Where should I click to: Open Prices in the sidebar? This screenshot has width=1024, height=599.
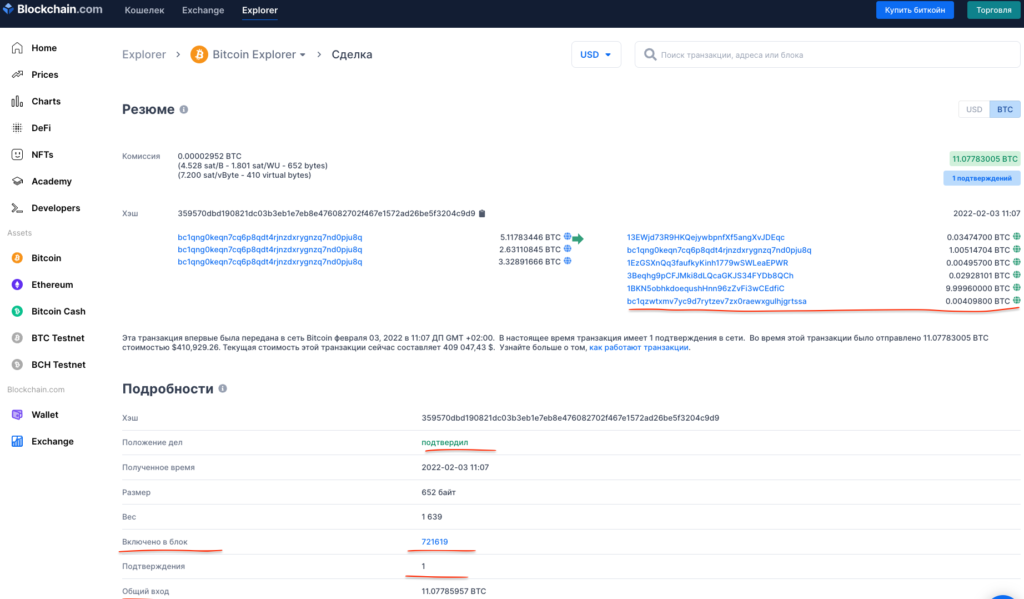[44, 74]
